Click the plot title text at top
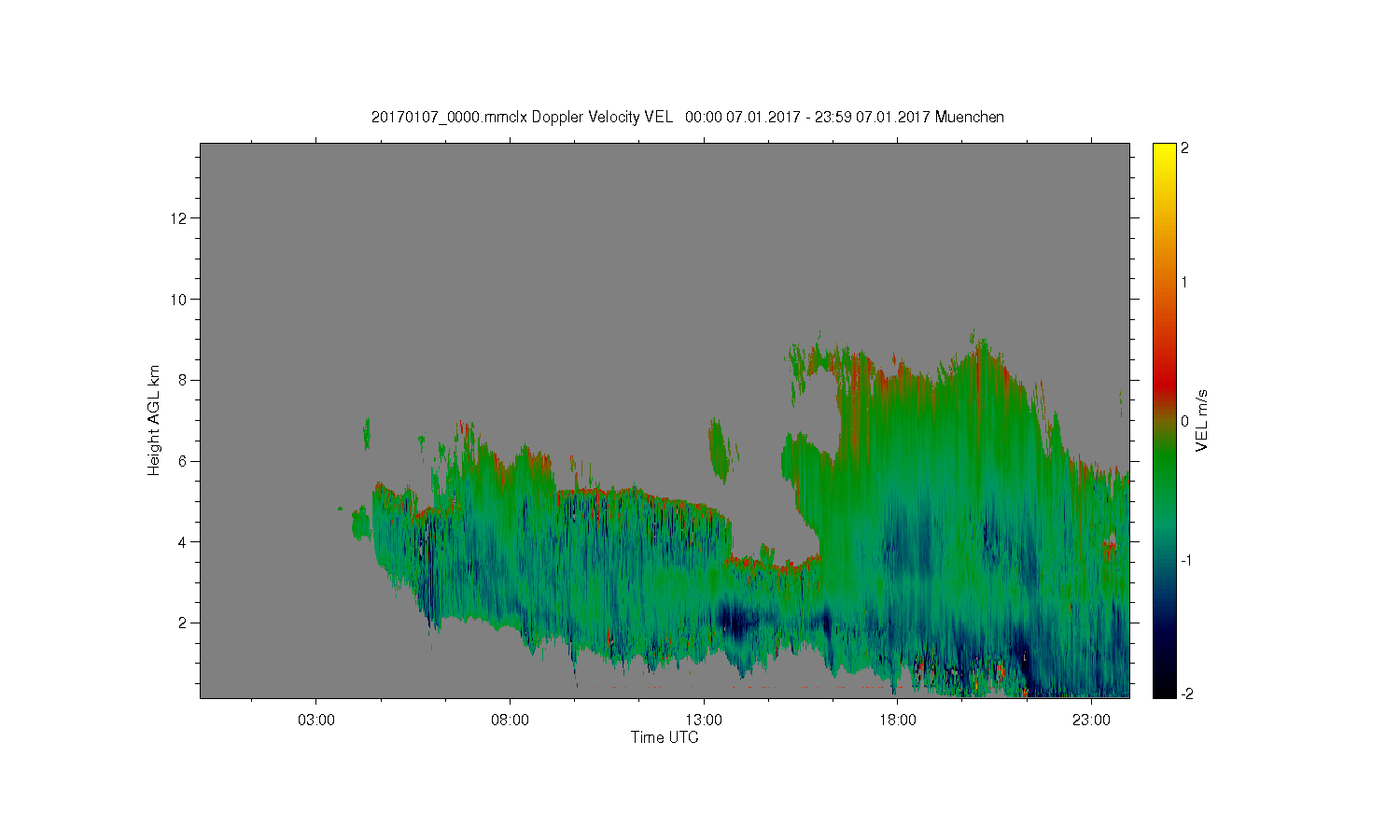 click(x=687, y=118)
